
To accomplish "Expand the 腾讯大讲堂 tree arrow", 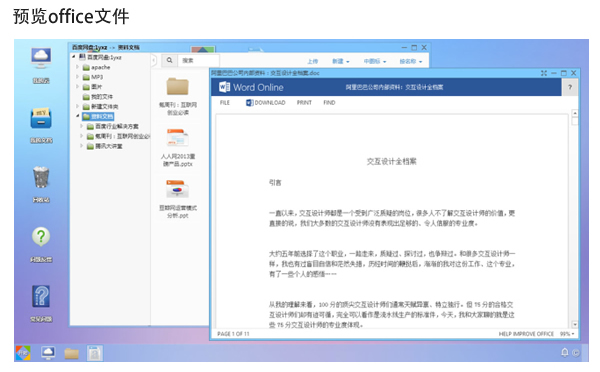I will point(82,146).
